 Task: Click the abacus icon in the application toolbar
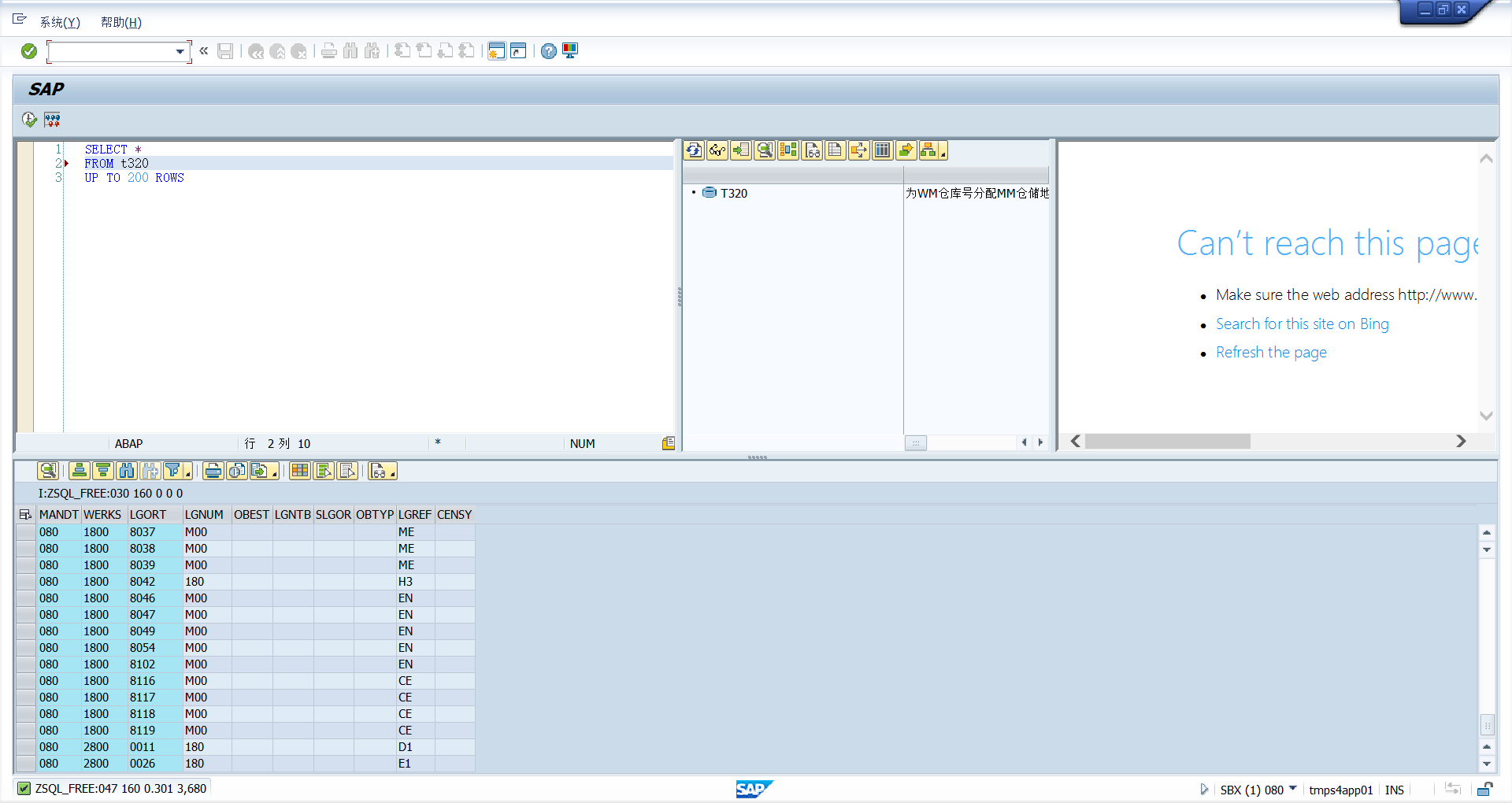(x=52, y=120)
